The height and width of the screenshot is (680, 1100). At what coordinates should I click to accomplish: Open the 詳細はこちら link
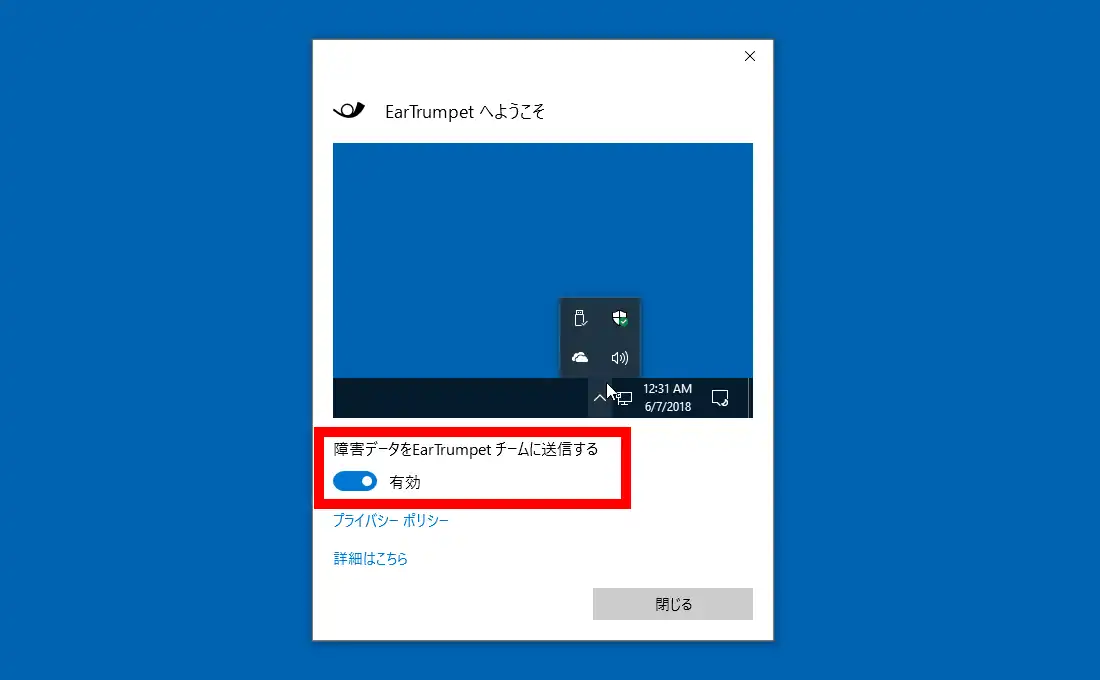point(371,559)
